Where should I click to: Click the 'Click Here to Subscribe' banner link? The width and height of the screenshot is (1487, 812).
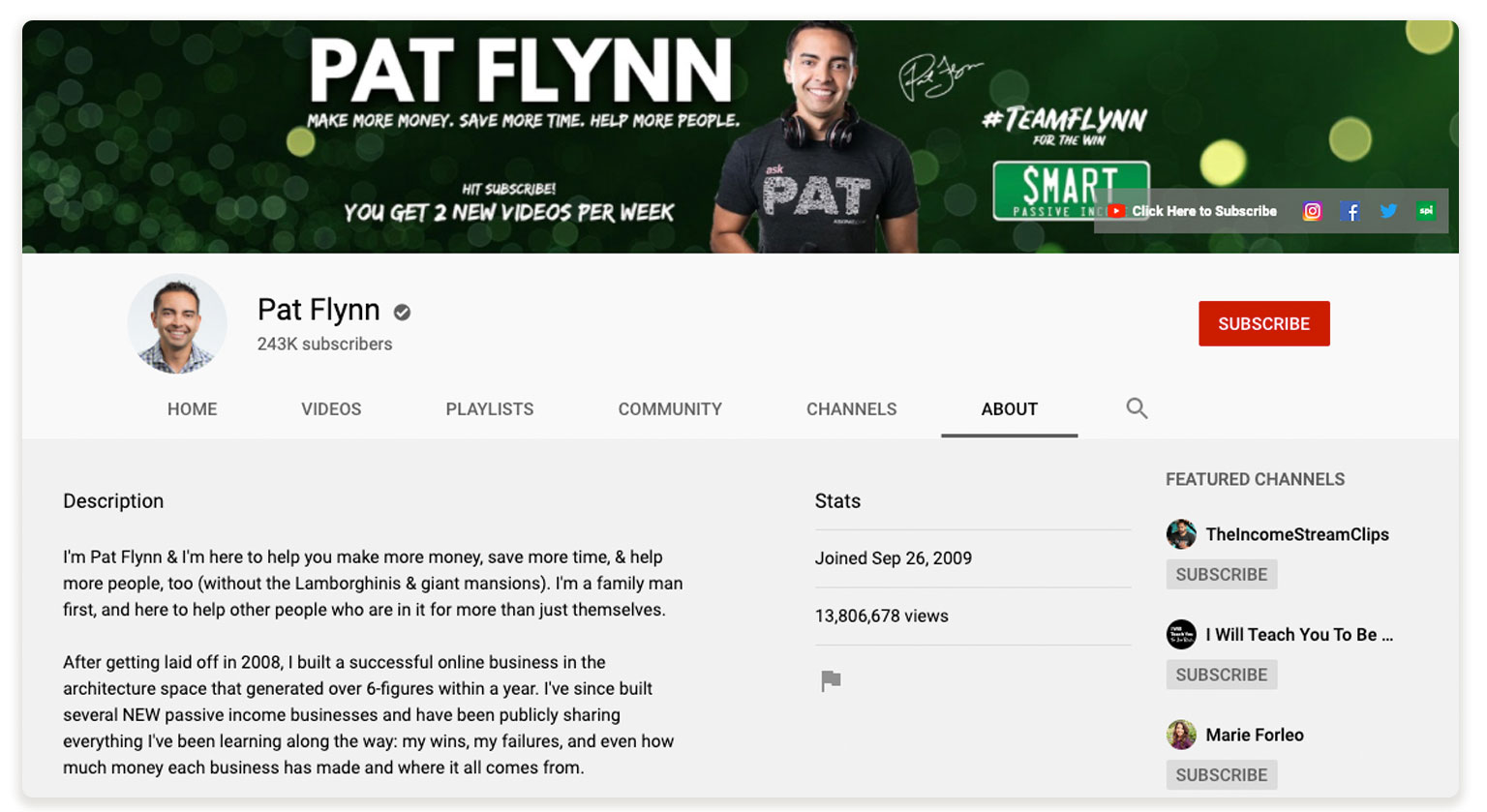pos(1204,211)
